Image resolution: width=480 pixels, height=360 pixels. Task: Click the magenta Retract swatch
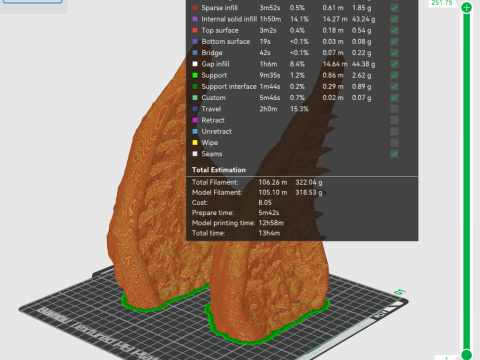click(x=195, y=120)
